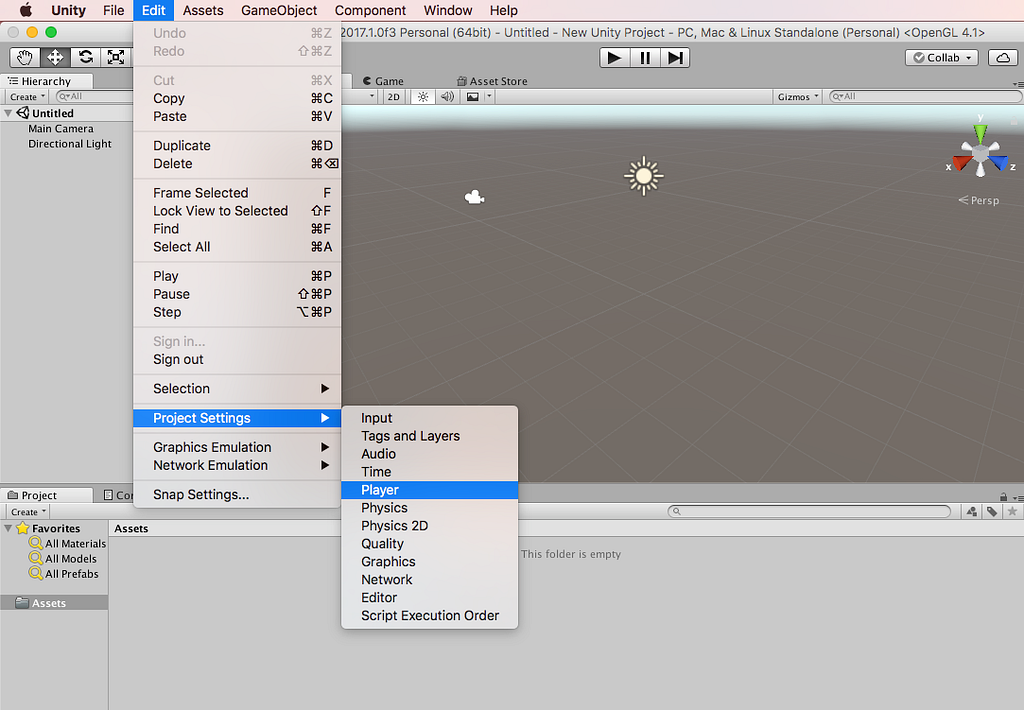Toggle Persp projection label

click(x=979, y=201)
